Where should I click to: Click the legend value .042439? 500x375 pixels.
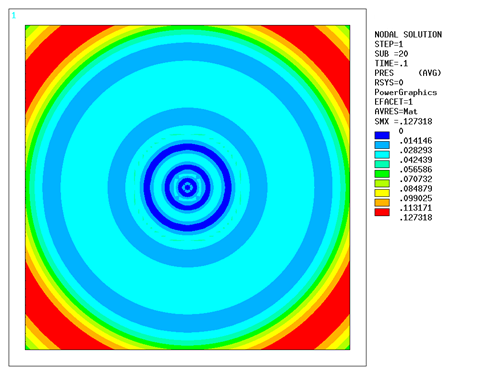click(416, 160)
